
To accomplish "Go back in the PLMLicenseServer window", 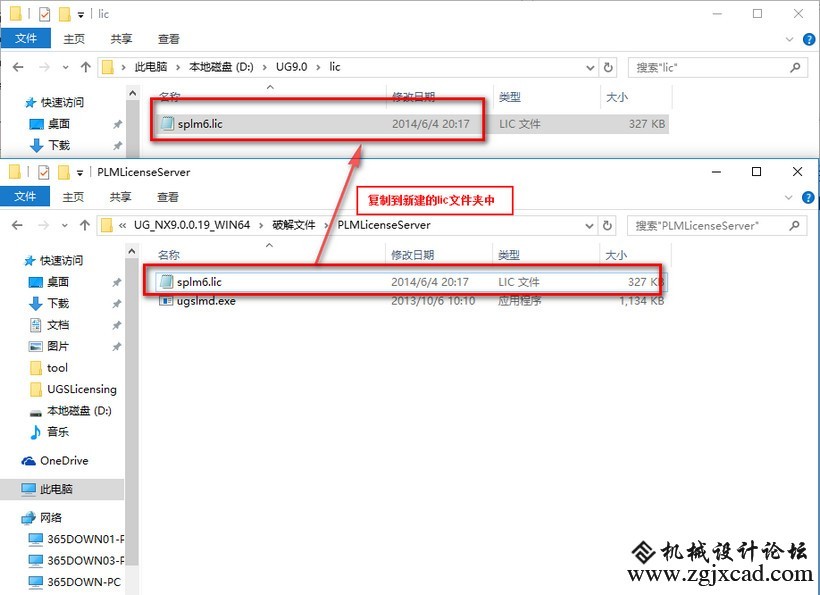I will point(17,225).
